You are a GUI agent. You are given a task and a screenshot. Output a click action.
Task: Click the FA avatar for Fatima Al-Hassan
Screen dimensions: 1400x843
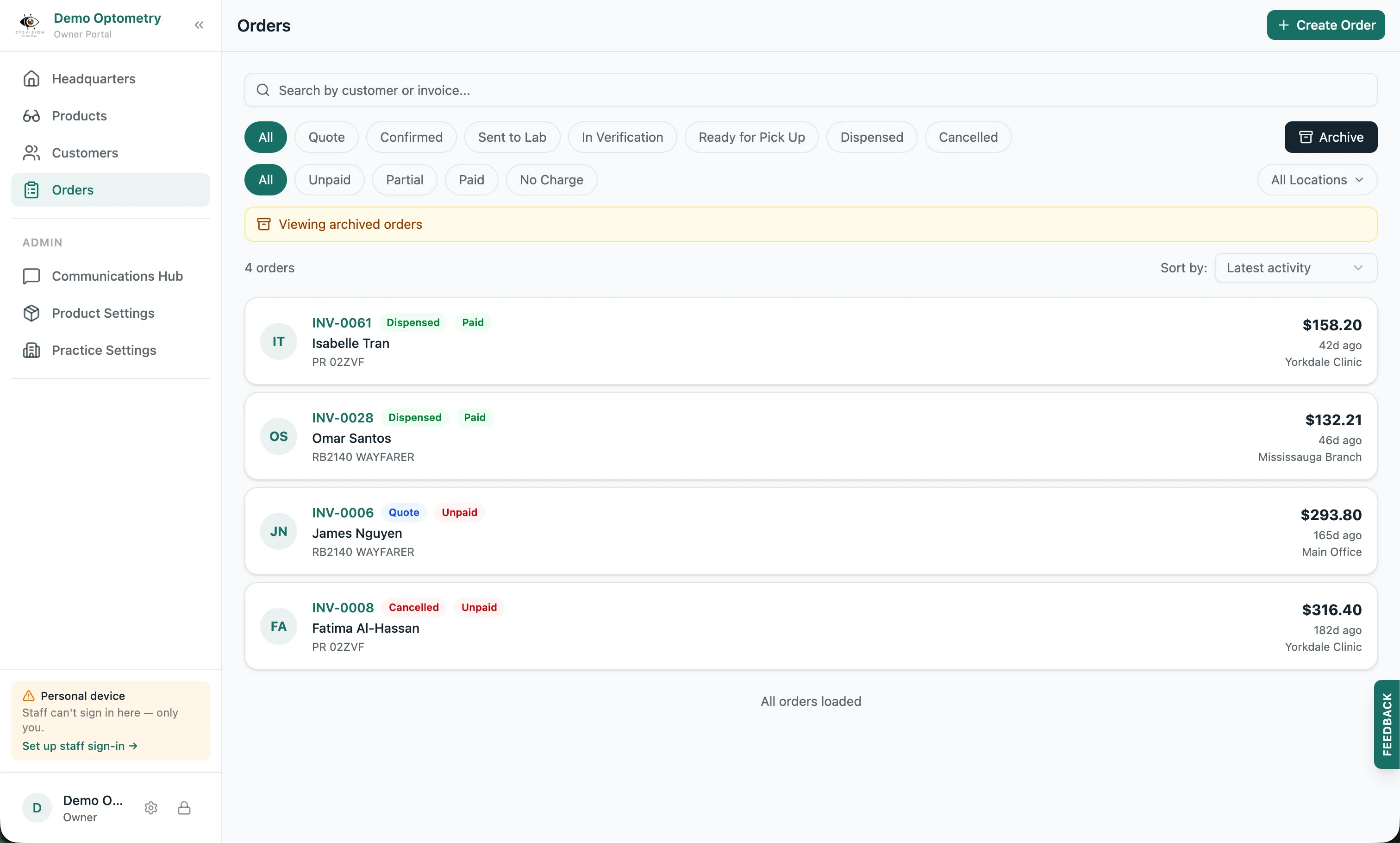point(278,626)
